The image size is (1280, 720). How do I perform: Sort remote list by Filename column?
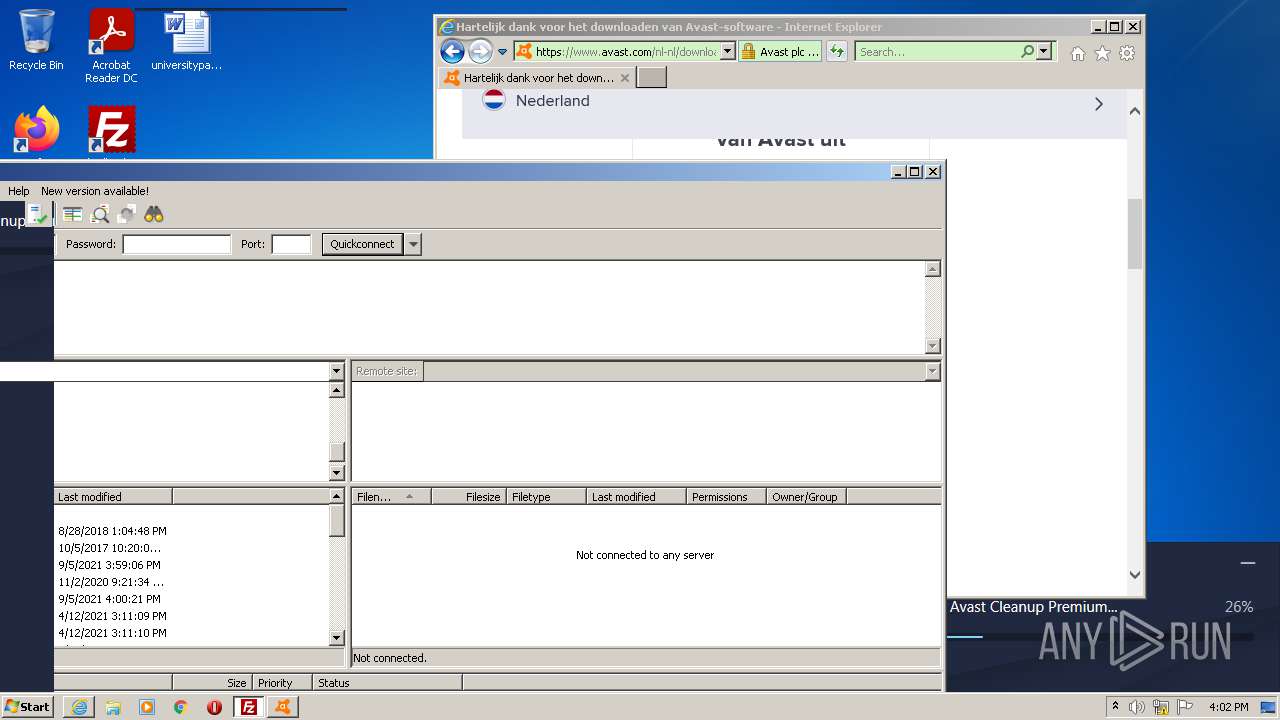[391, 497]
